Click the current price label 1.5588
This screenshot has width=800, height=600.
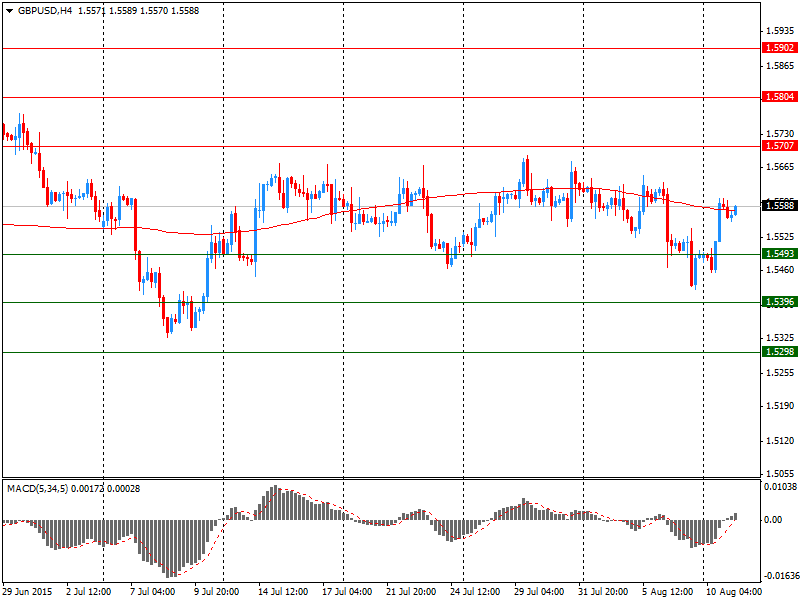780,206
